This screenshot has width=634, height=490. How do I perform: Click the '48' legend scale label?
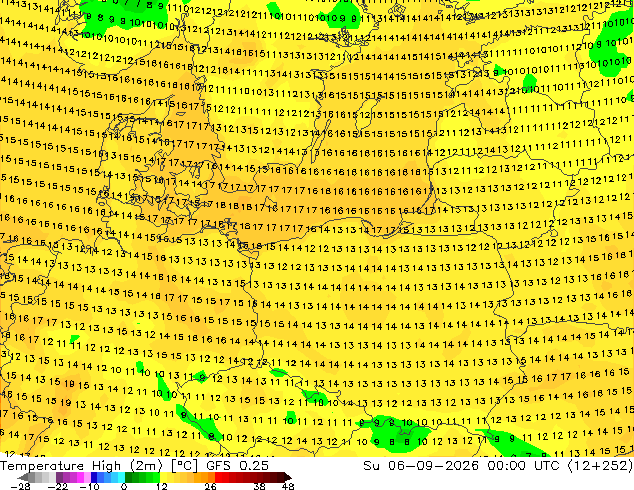288,486
